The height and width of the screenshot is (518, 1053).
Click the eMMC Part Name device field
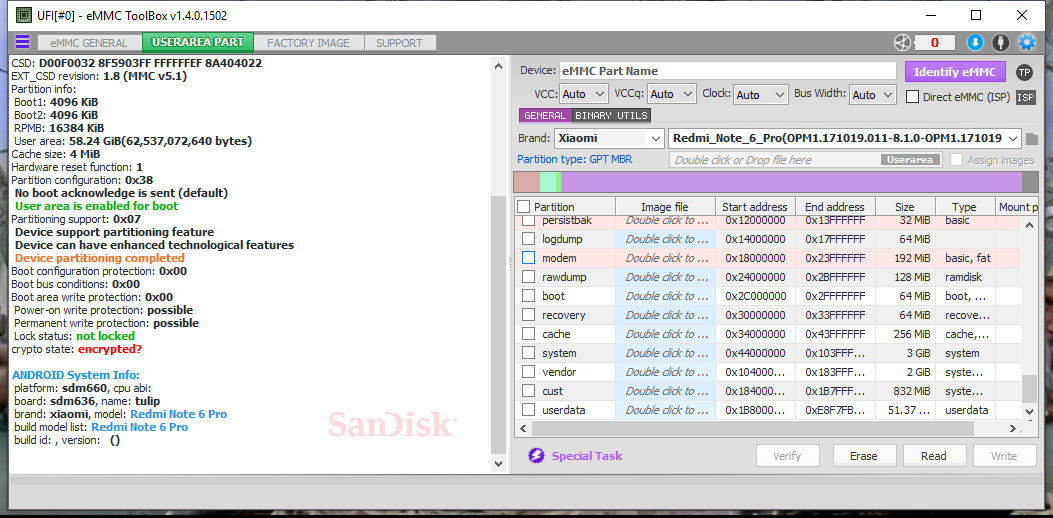(727, 71)
